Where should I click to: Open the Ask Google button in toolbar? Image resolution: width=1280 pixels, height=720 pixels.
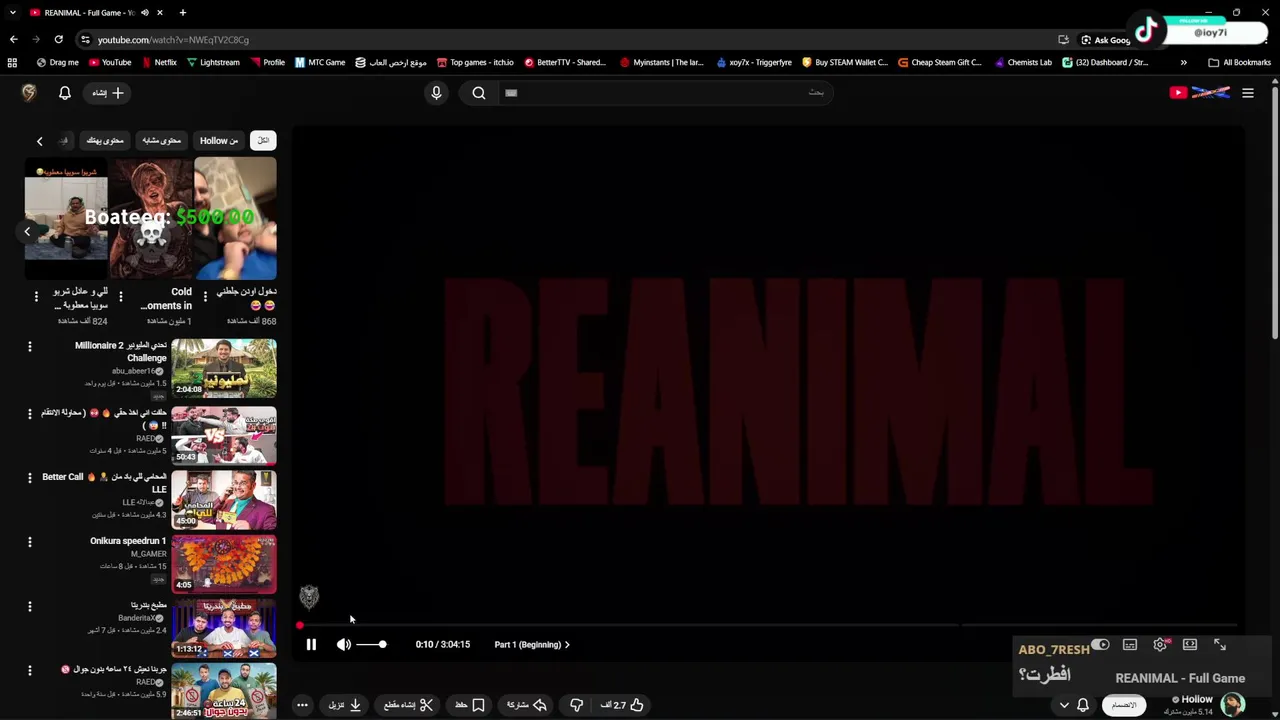(x=1106, y=39)
